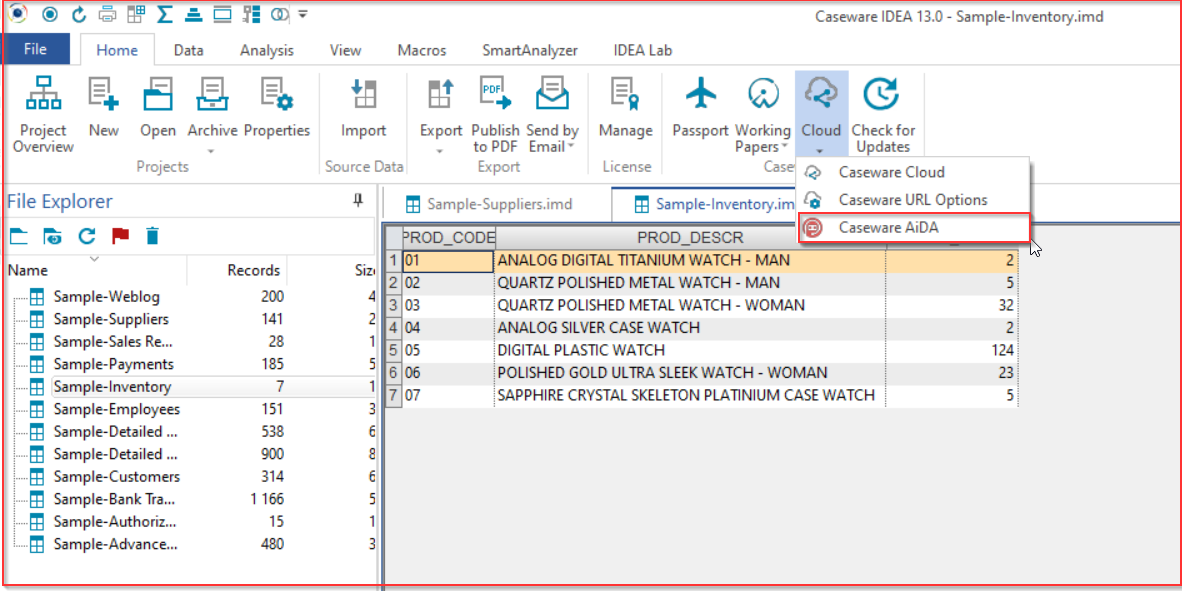Open project Properties icon
Screen dimensions: 1182x591
point(276,96)
